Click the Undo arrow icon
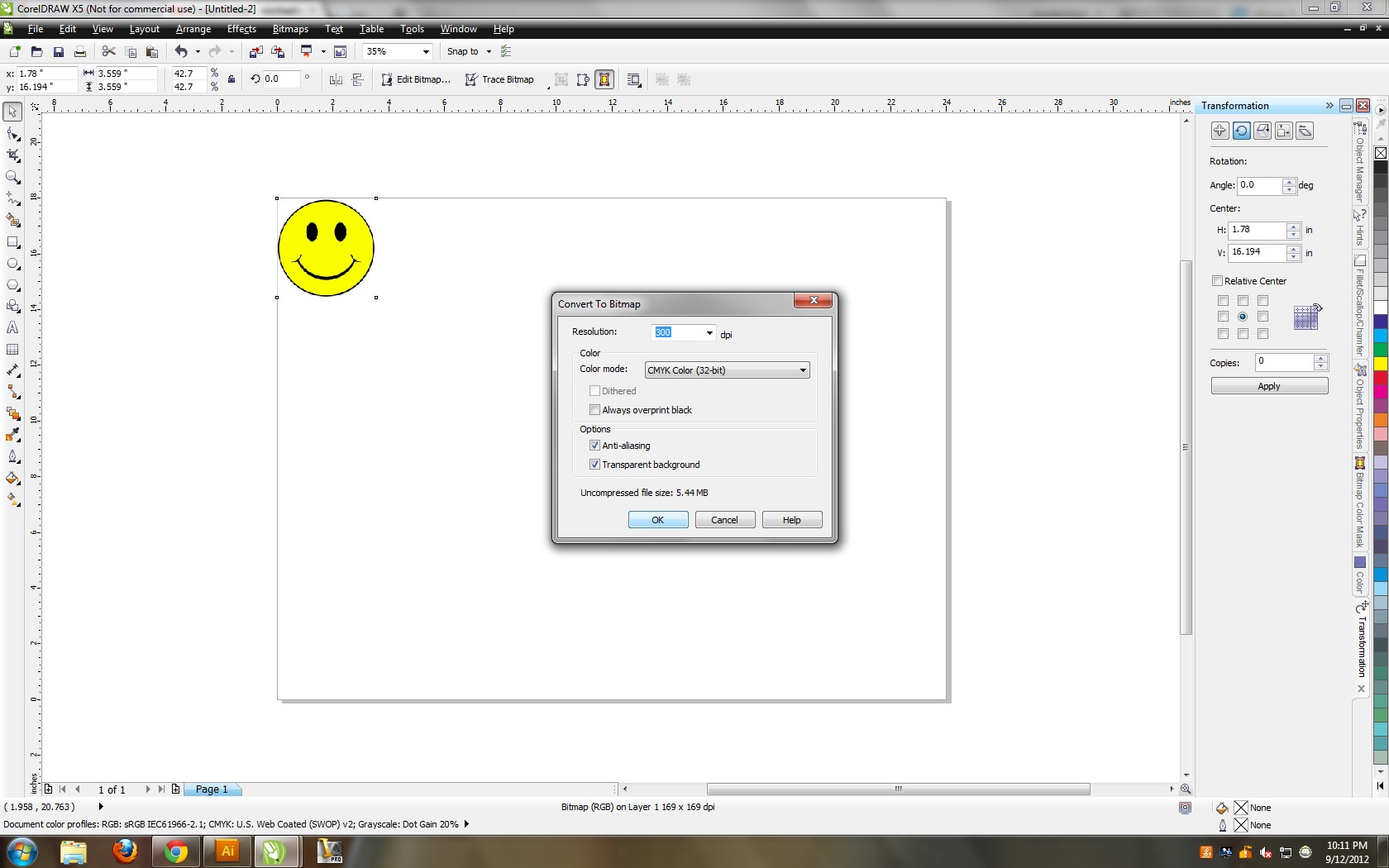Viewport: 1389px width, 868px height. [x=181, y=51]
